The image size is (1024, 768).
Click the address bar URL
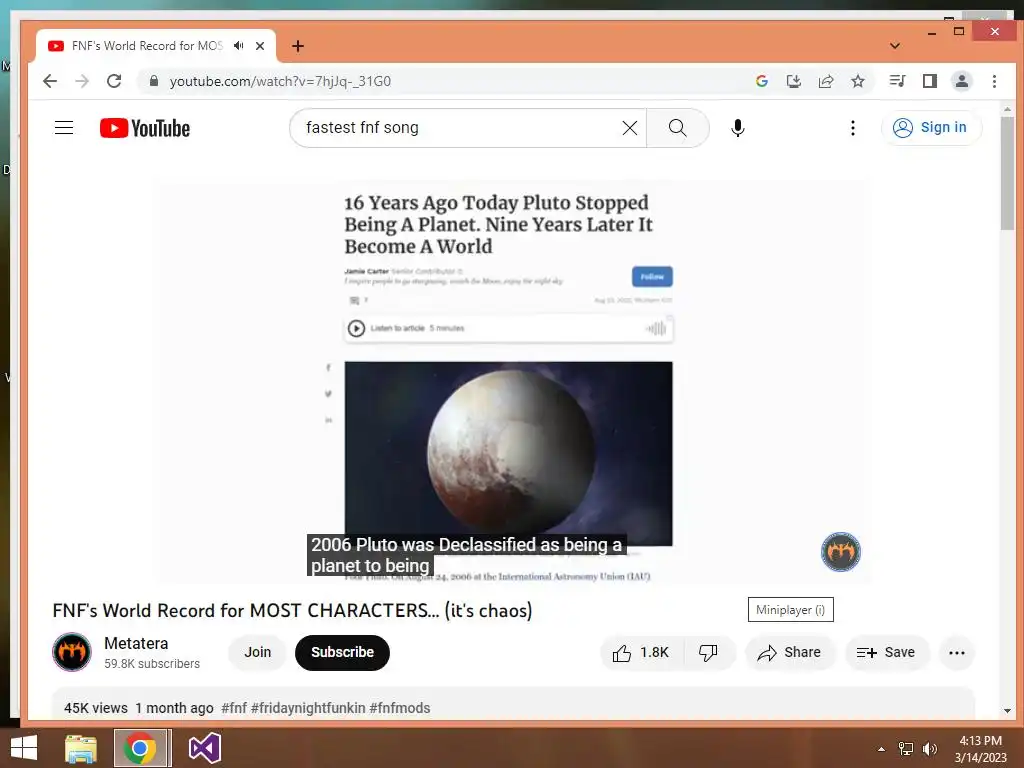pyautogui.click(x=280, y=81)
